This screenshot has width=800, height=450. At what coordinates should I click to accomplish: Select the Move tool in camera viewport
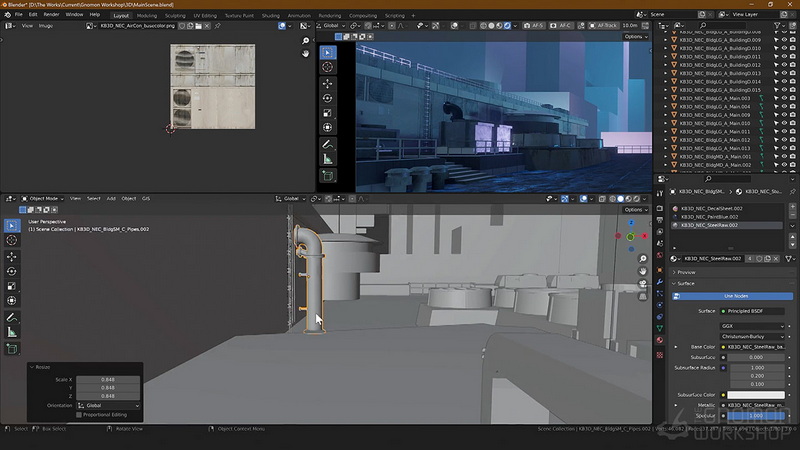328,83
